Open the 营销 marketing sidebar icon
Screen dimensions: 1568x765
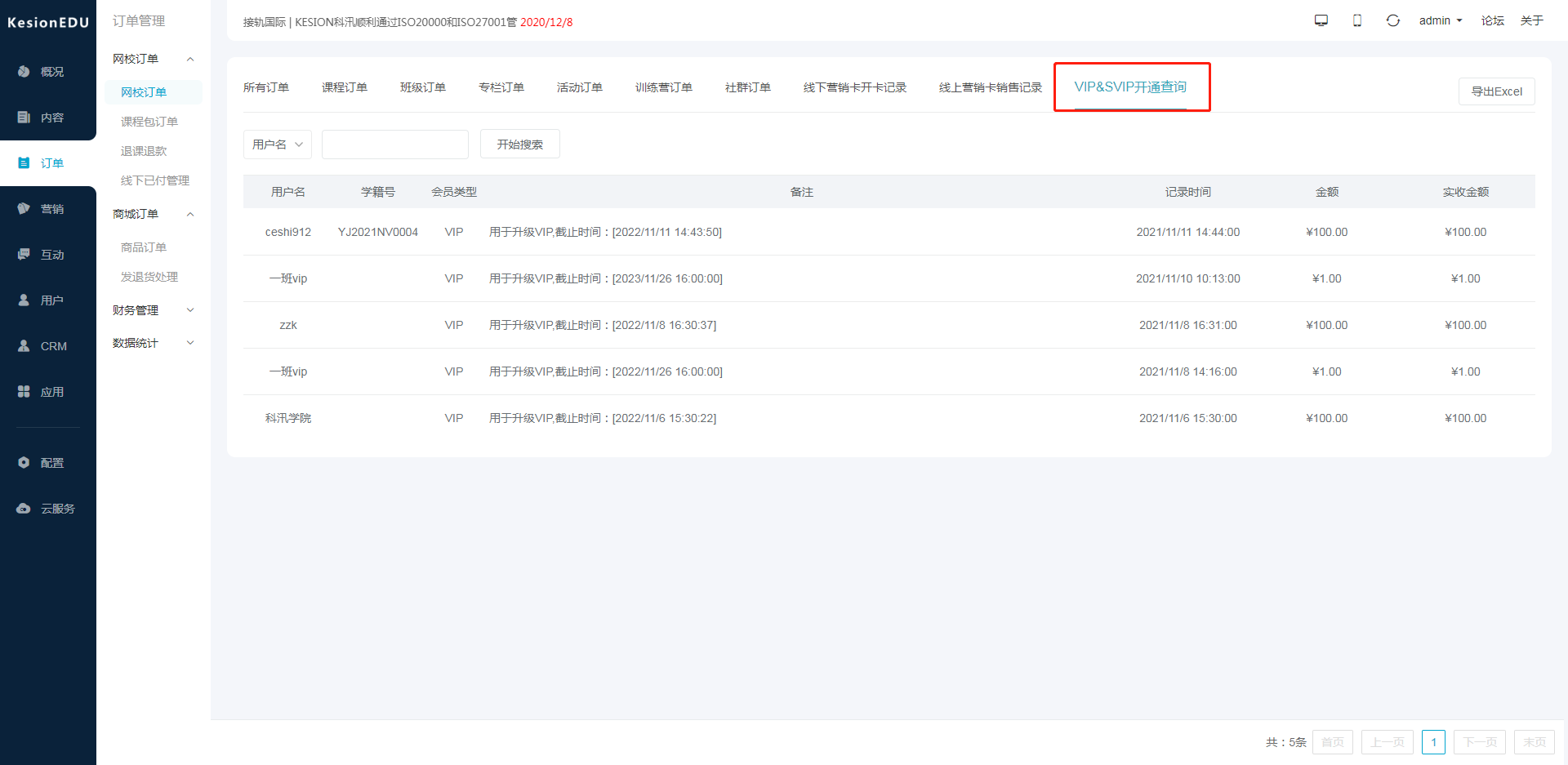coord(24,209)
